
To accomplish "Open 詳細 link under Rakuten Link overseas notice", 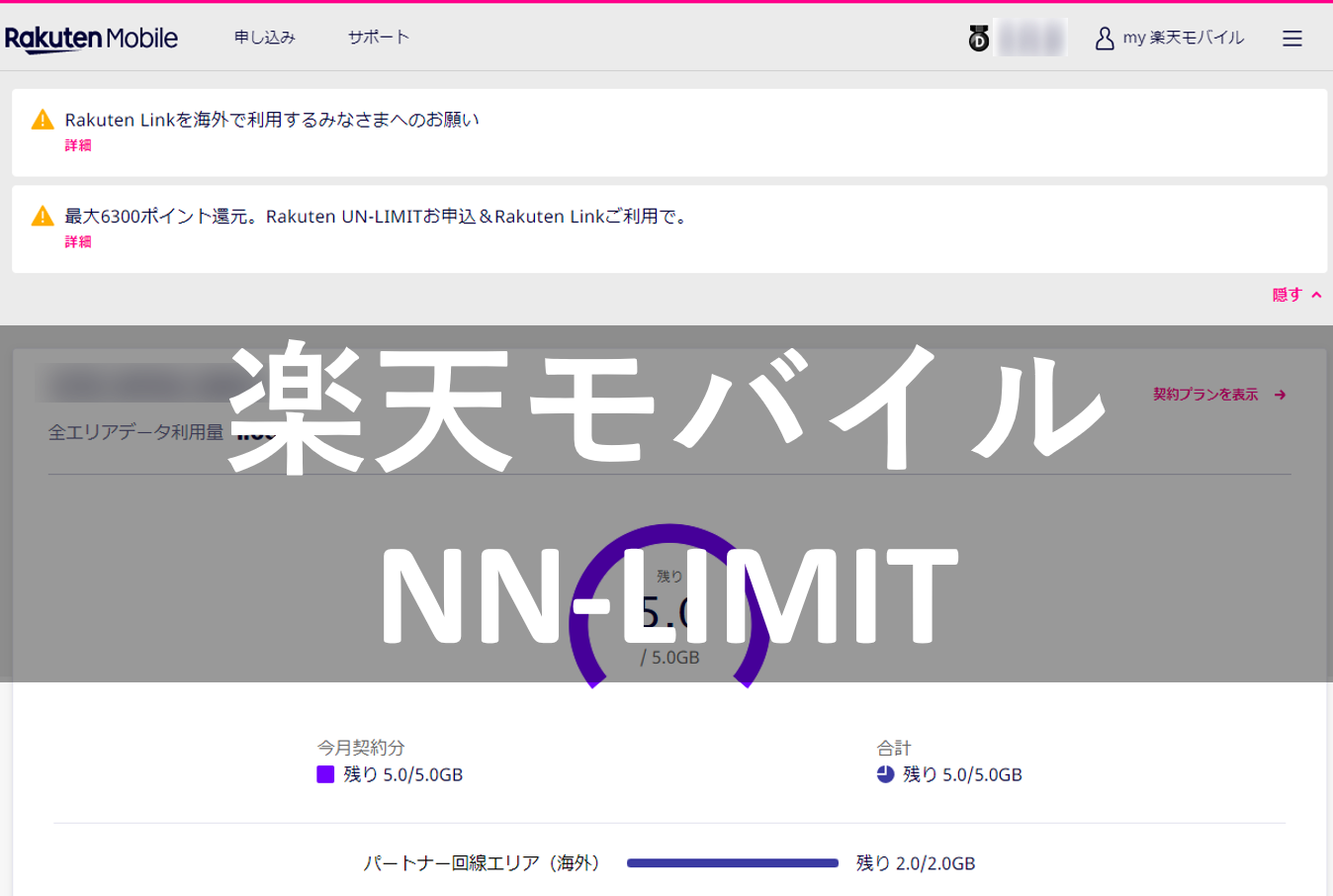I will [78, 145].
